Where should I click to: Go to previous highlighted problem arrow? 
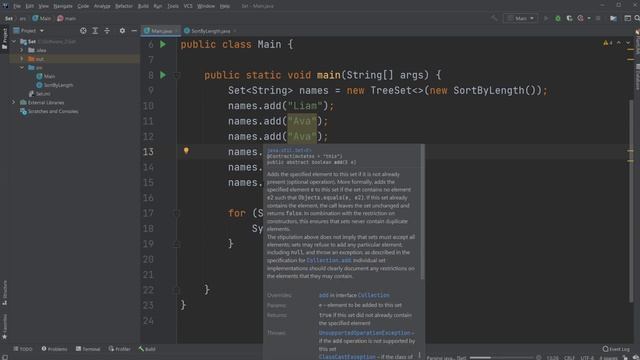tap(619, 43)
